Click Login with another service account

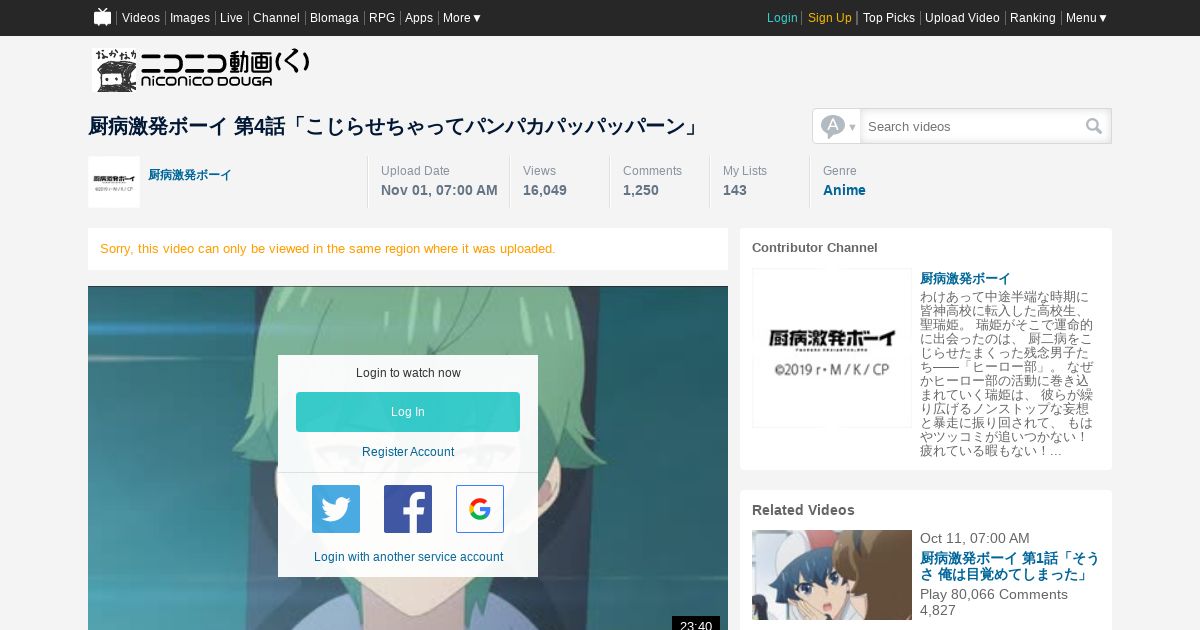point(408,557)
